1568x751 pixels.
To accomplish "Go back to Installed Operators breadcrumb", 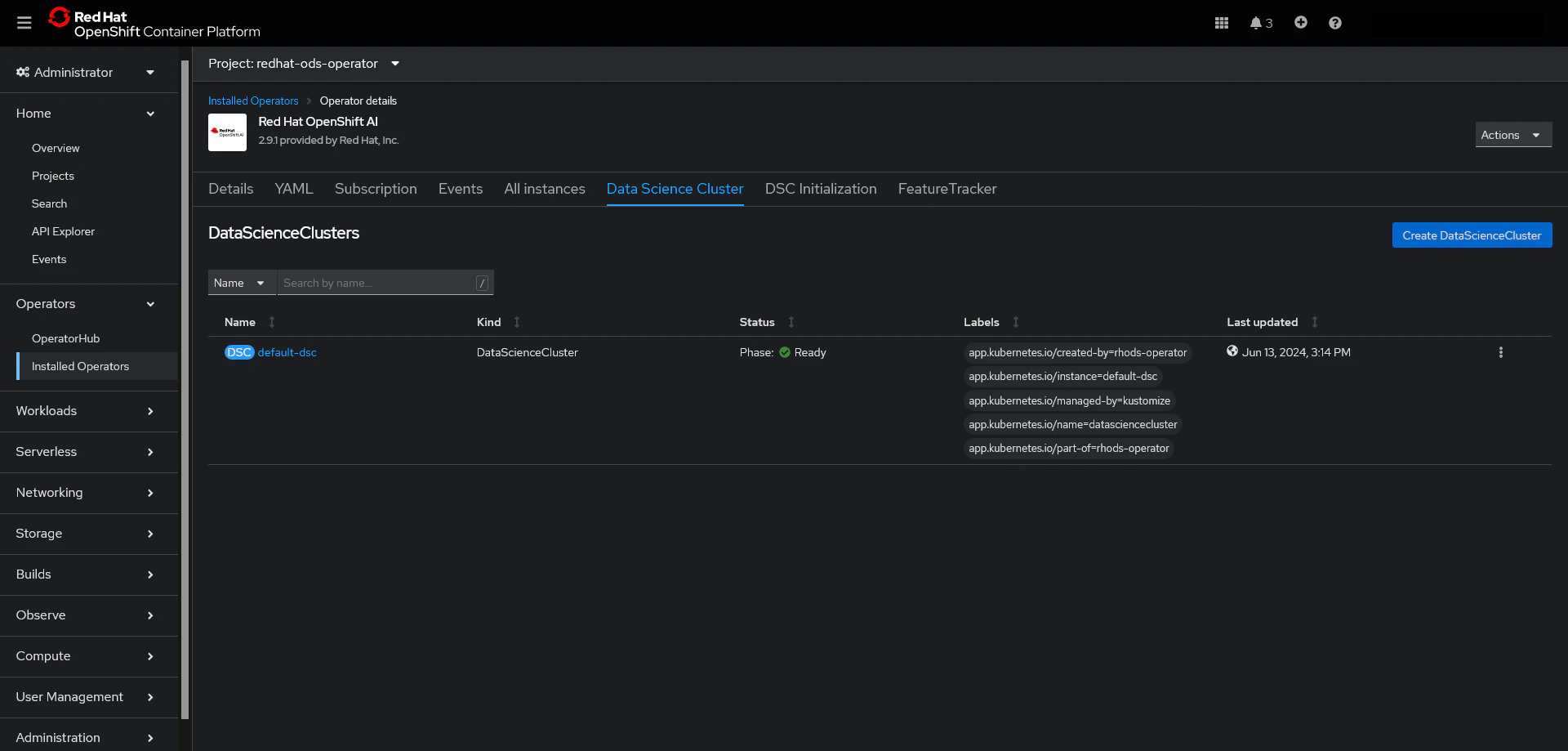I will click(x=253, y=101).
